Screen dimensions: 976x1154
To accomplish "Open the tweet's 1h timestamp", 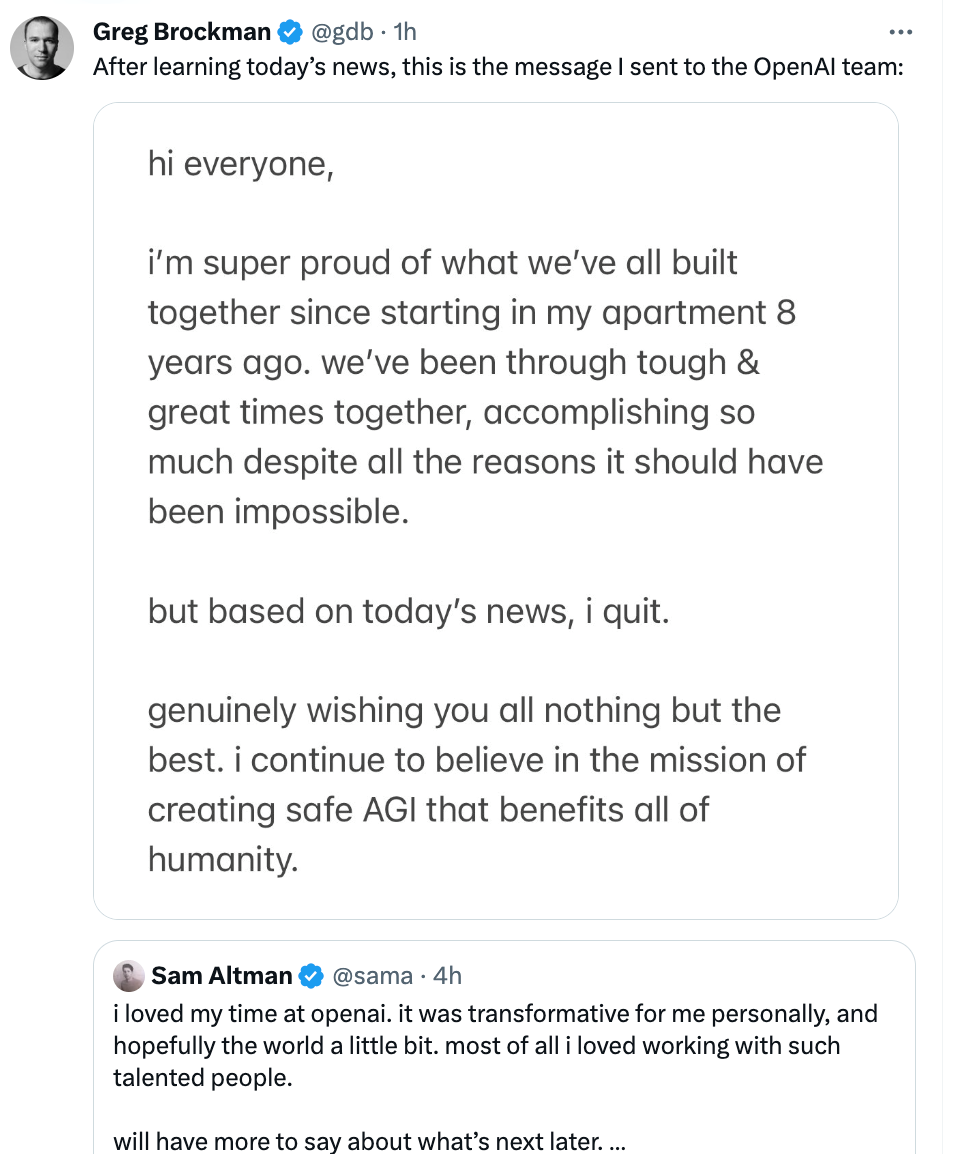I will coord(404,33).
